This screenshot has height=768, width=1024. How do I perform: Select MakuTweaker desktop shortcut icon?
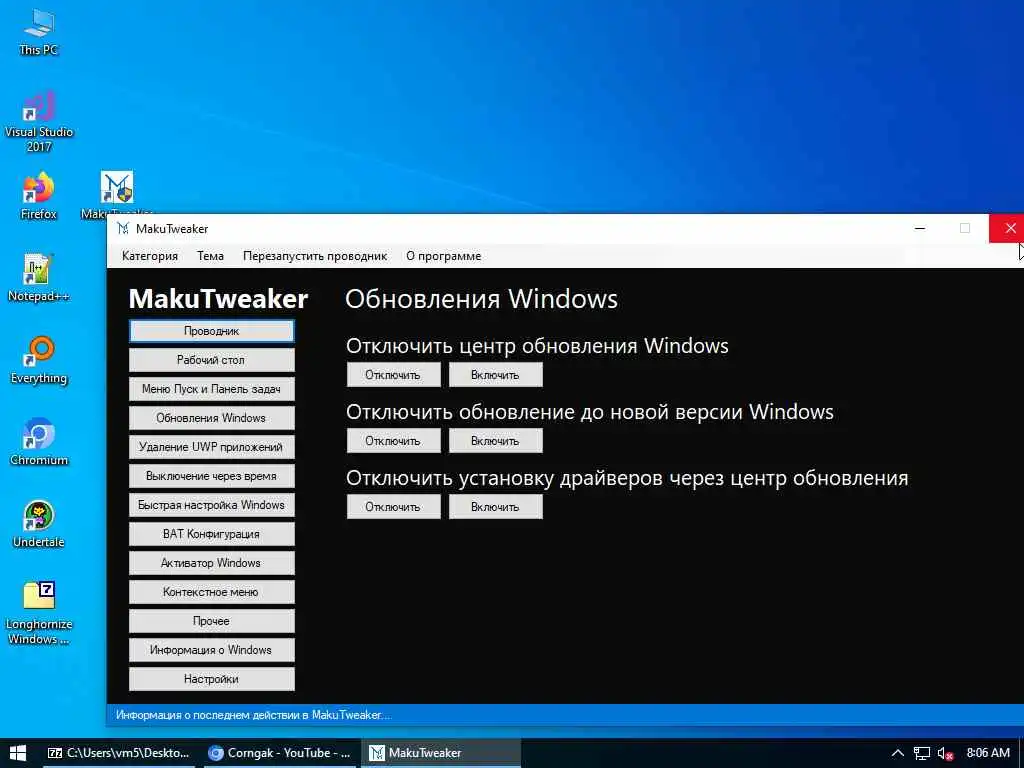(x=117, y=189)
